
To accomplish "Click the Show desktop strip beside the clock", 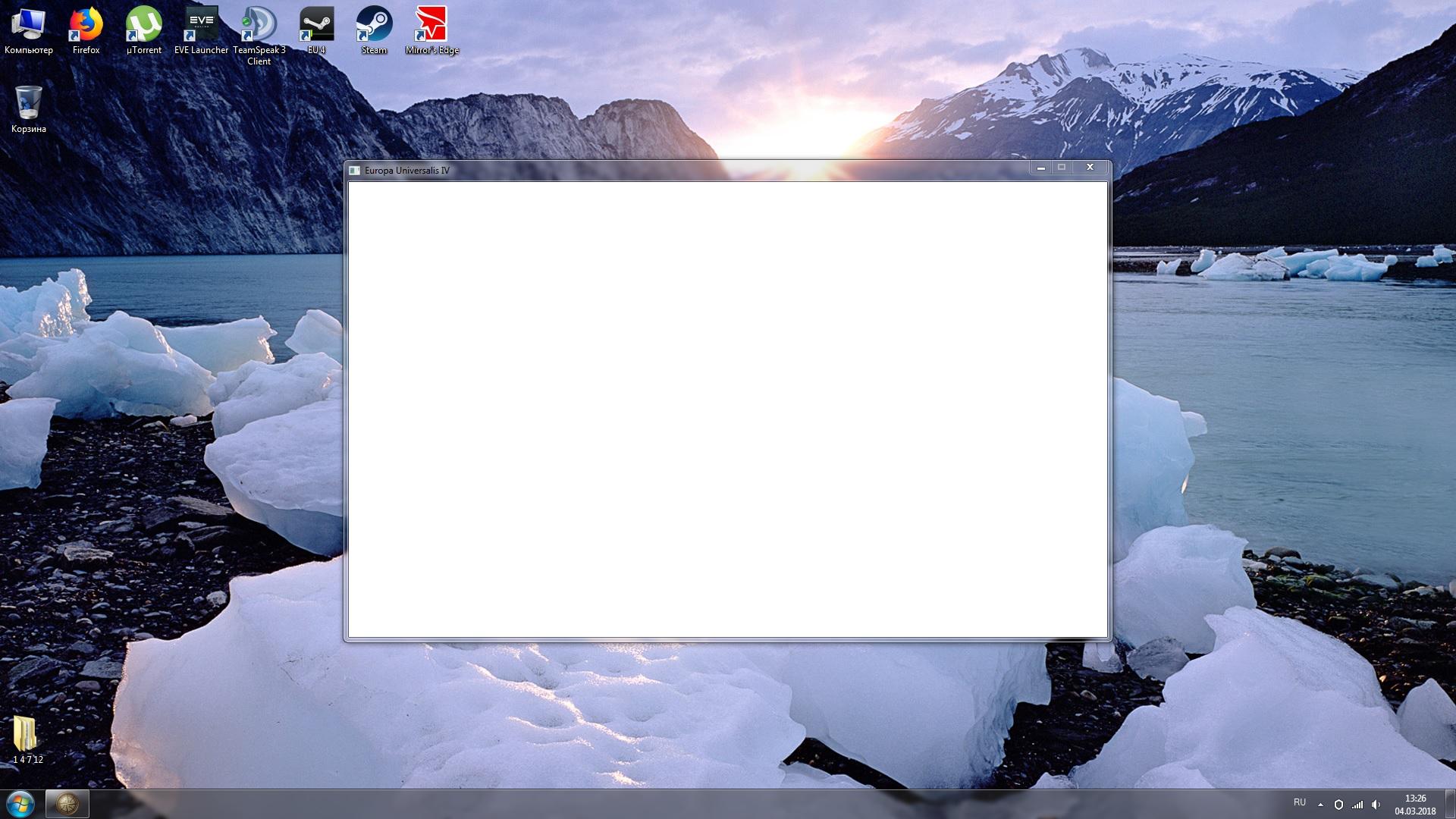I will (x=1450, y=805).
